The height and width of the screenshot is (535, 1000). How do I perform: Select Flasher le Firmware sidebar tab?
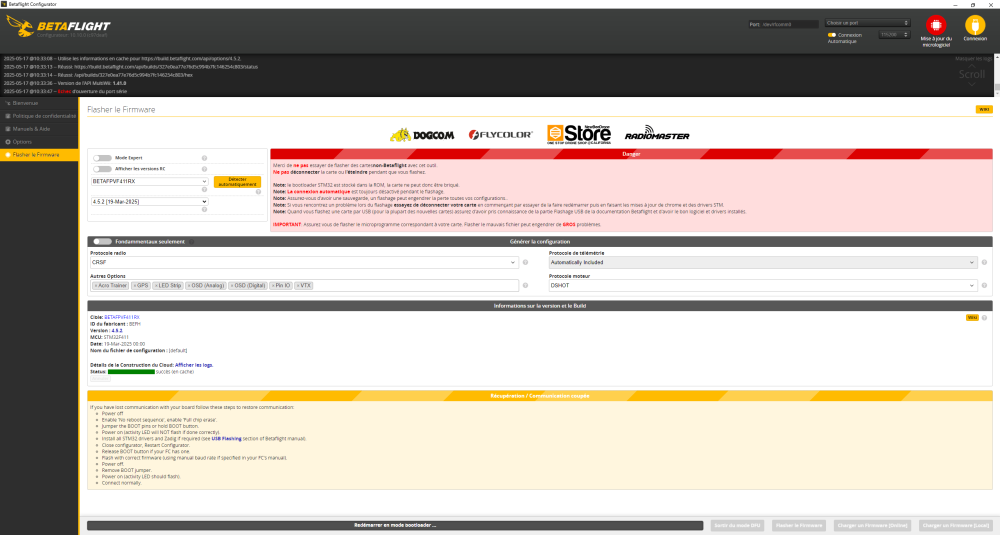(x=39, y=155)
